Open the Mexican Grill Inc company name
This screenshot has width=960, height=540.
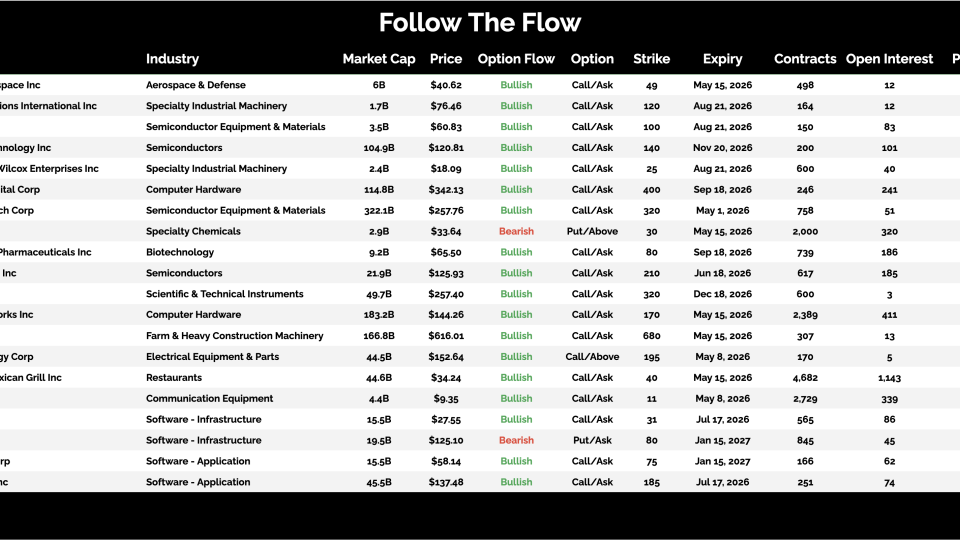pyautogui.click(x=30, y=378)
